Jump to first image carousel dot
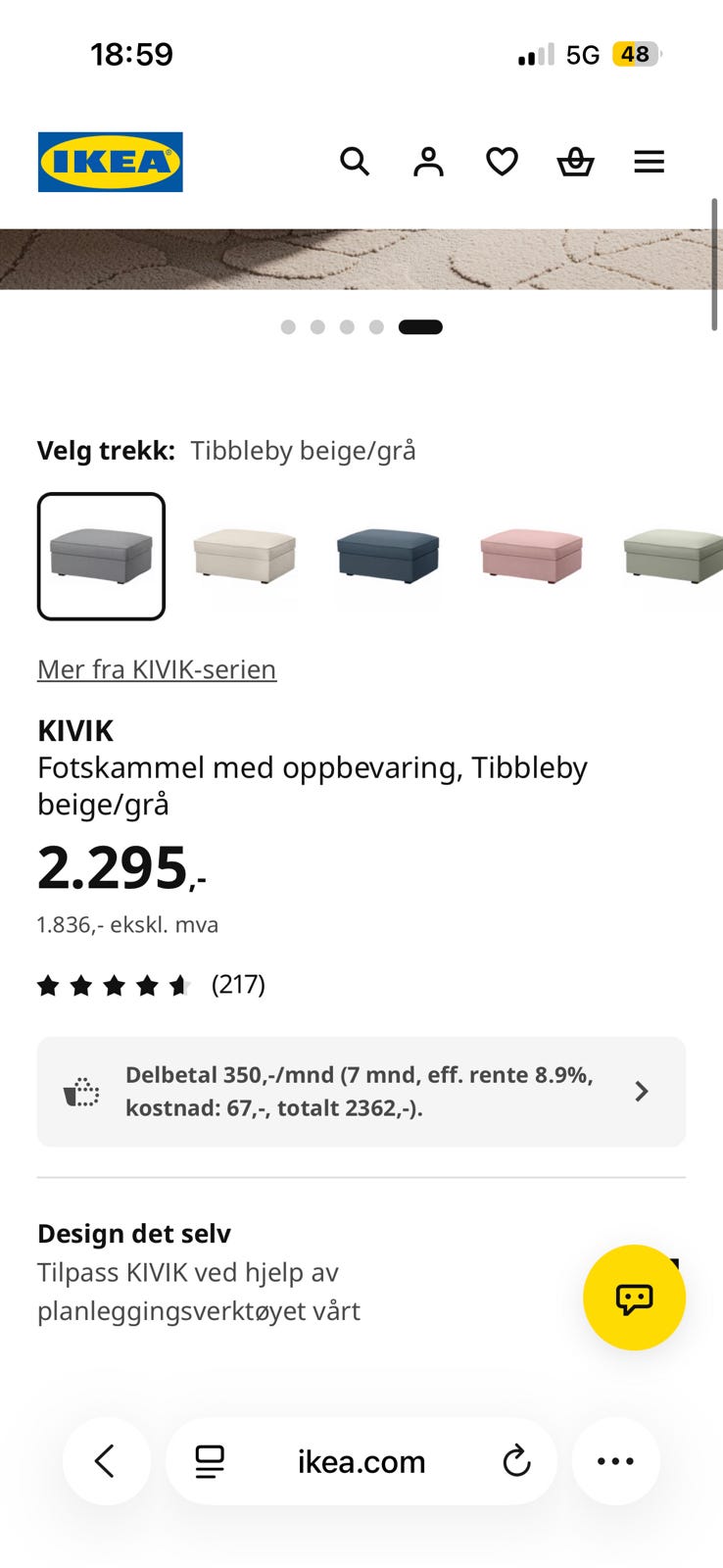Screen dimensions: 723x1568 (288, 327)
